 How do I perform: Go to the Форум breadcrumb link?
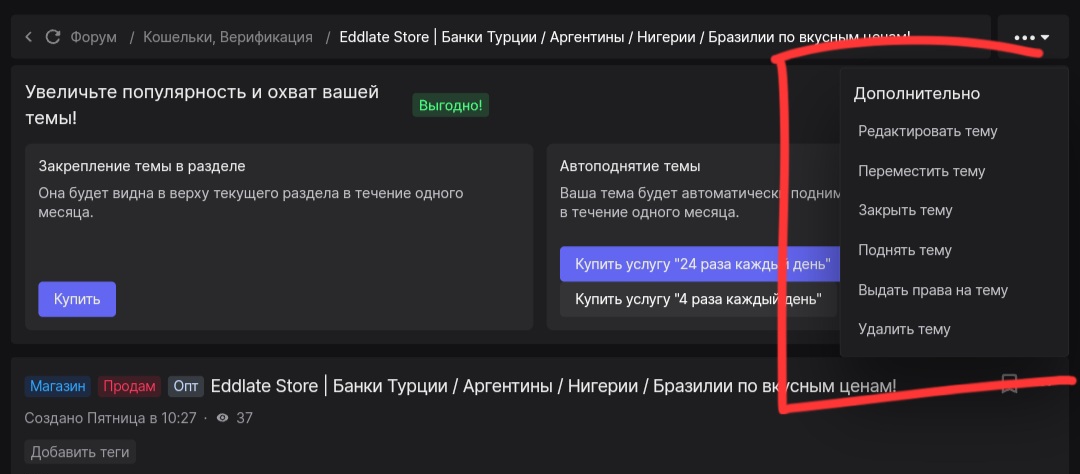93,37
